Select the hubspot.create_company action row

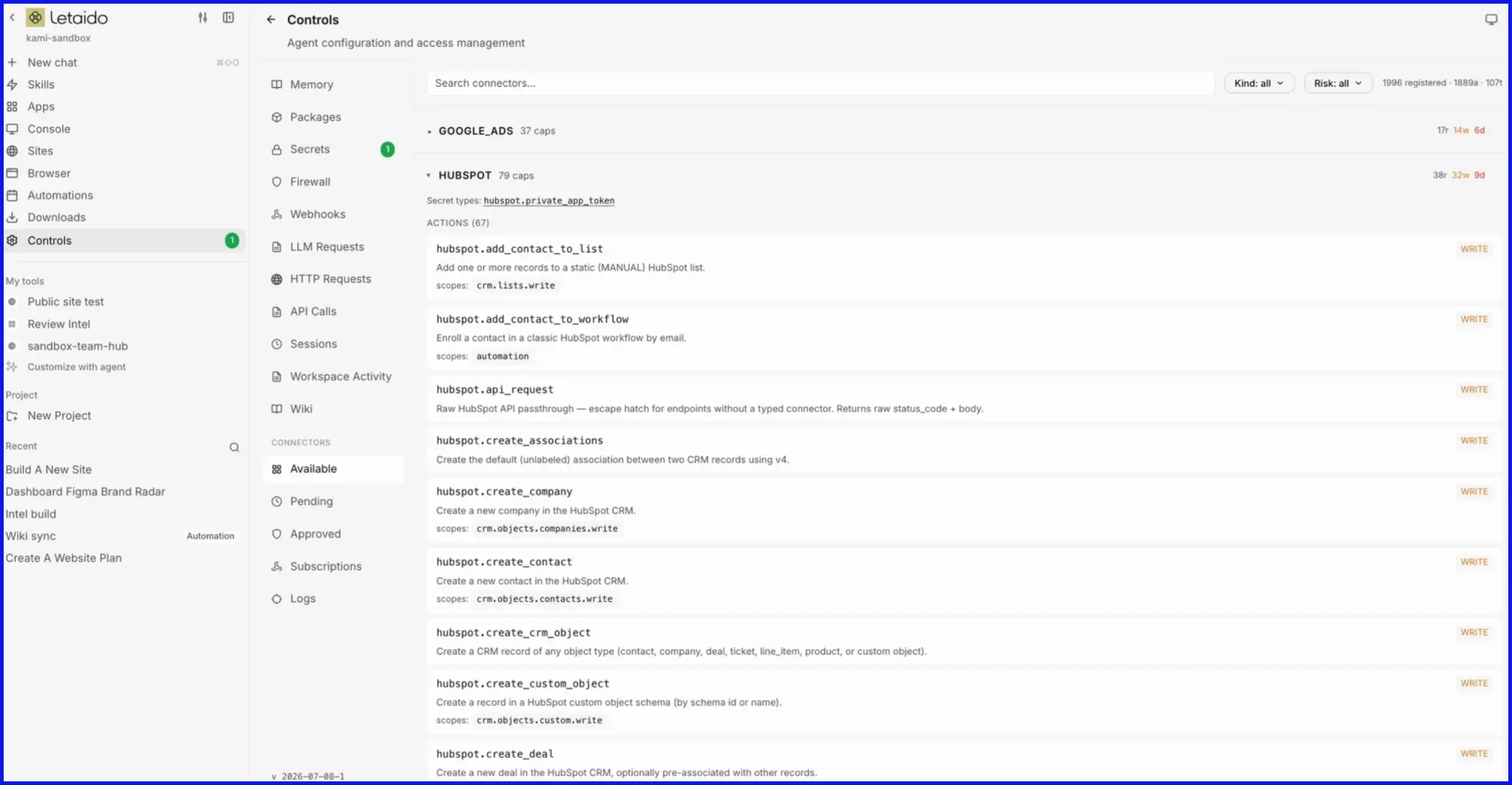(963, 510)
